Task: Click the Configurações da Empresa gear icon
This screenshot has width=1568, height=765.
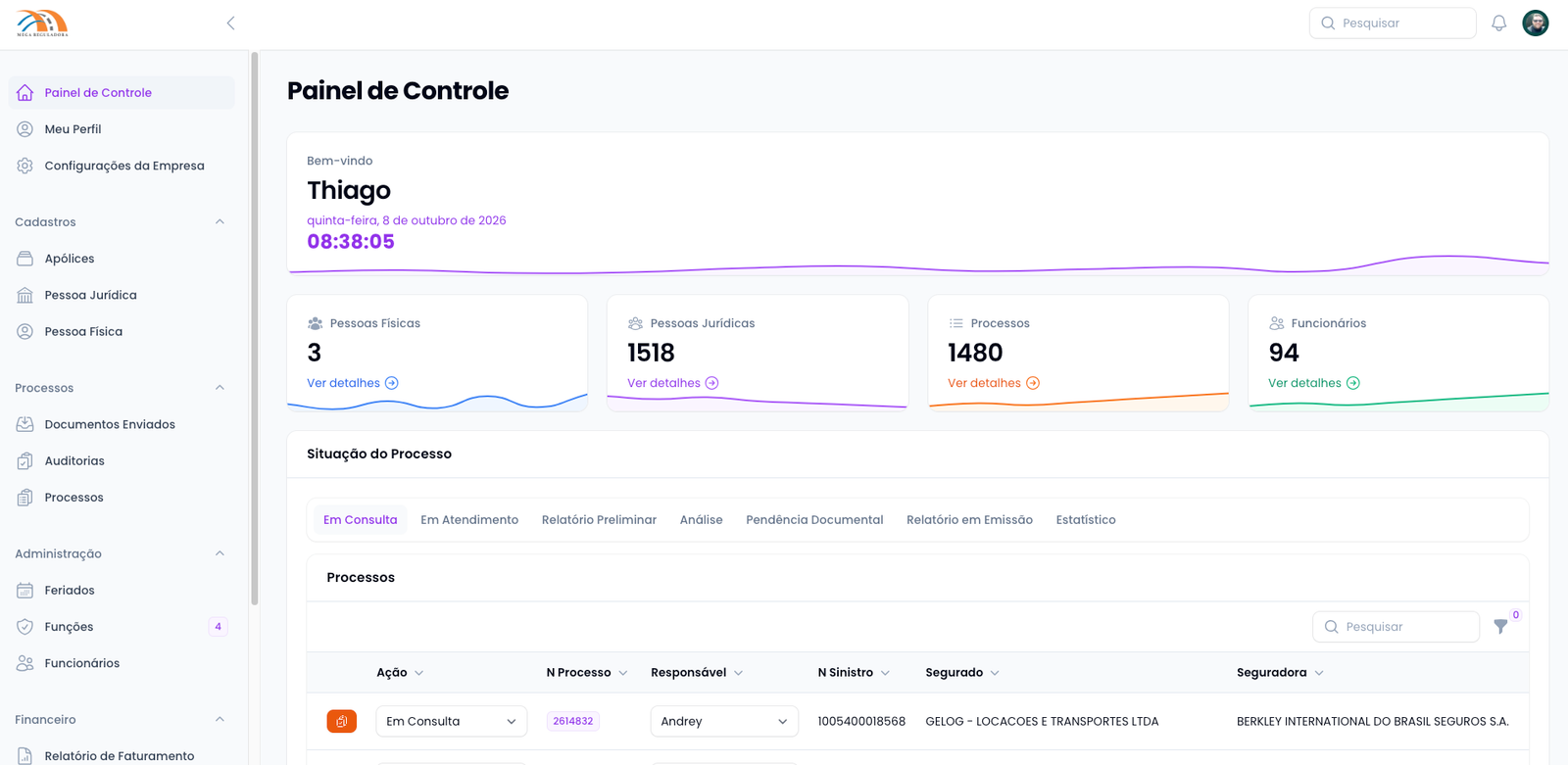Action: 25,166
